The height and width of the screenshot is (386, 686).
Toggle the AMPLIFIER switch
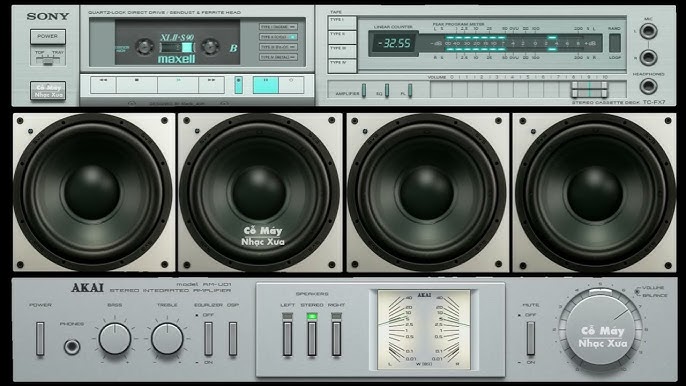pyautogui.click(x=364, y=91)
